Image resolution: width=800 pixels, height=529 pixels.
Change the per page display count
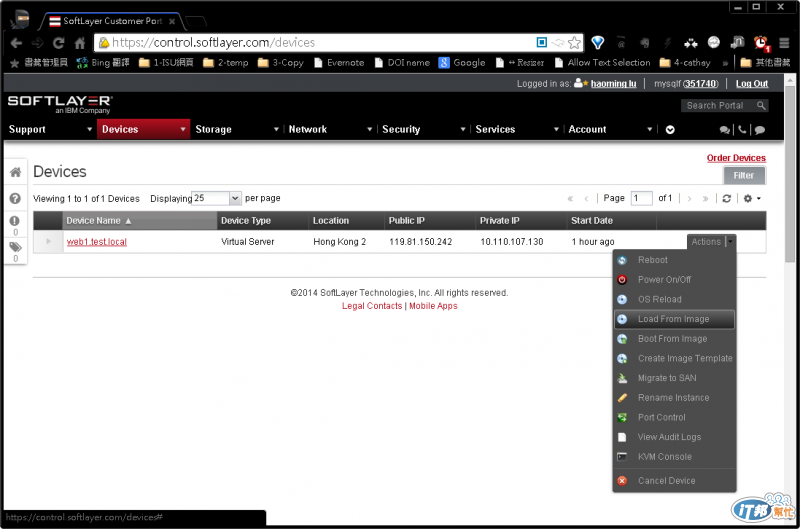pos(216,198)
